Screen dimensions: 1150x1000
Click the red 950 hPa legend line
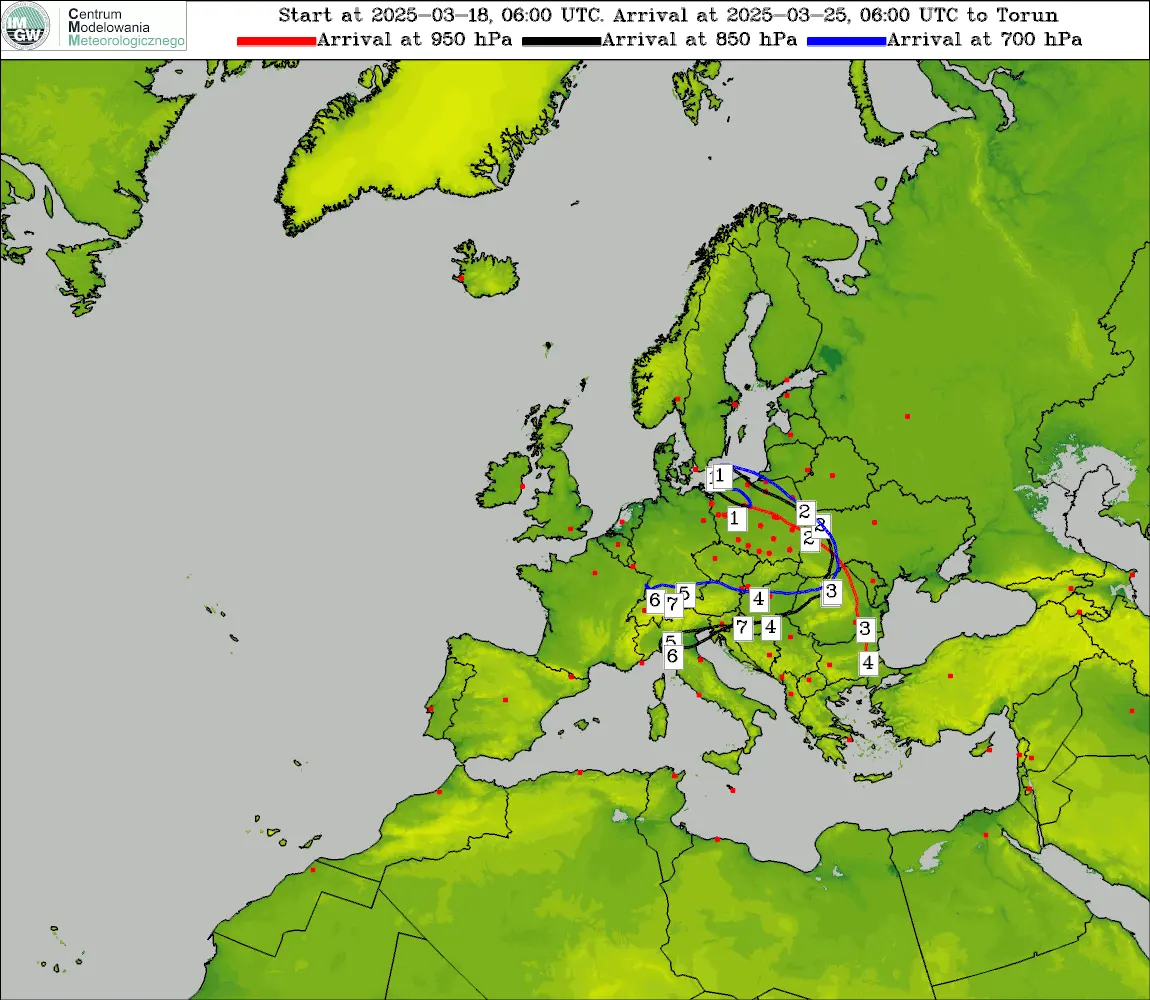pyautogui.click(x=276, y=41)
